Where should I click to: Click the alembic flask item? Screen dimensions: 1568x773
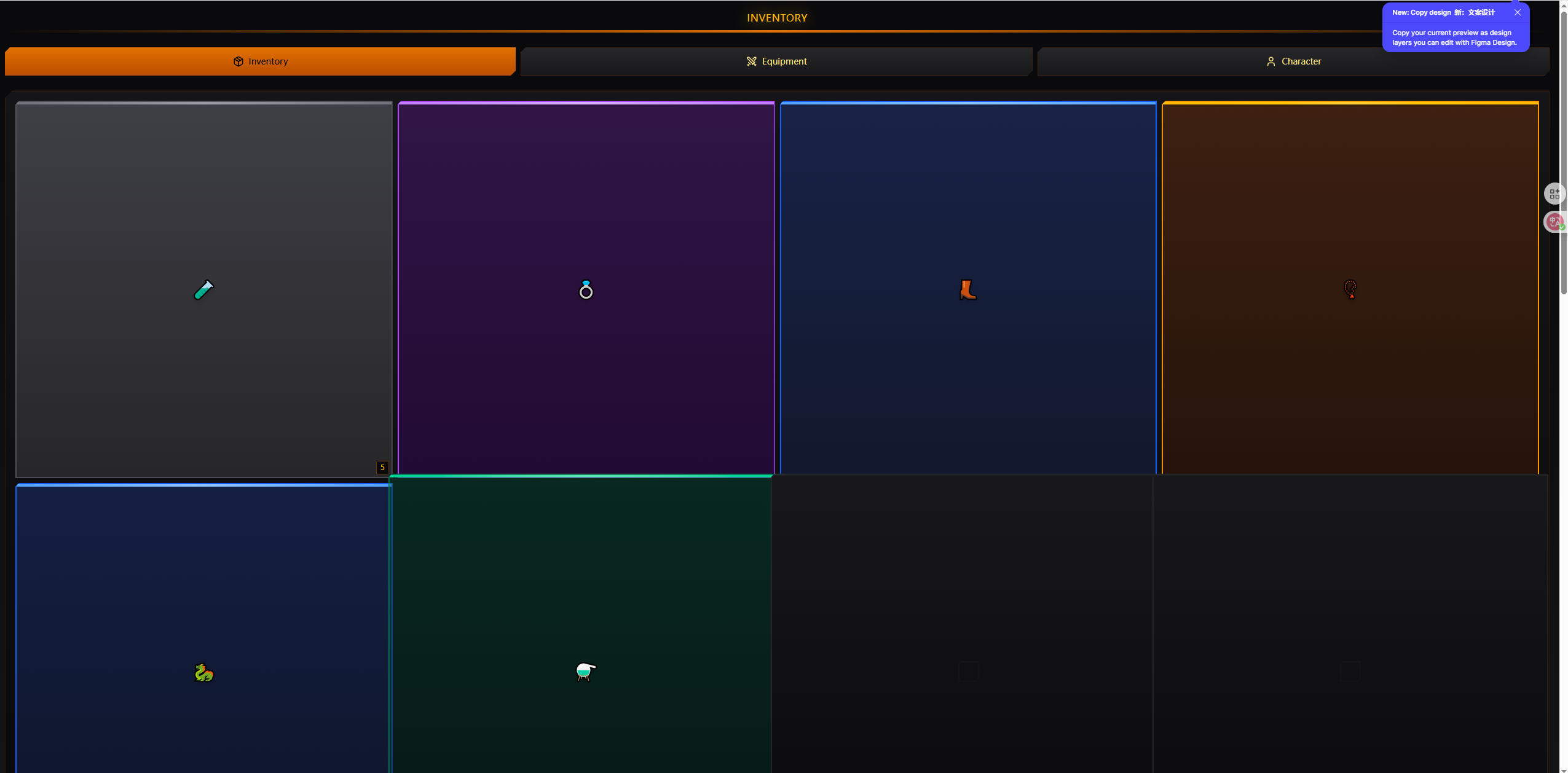click(x=585, y=671)
